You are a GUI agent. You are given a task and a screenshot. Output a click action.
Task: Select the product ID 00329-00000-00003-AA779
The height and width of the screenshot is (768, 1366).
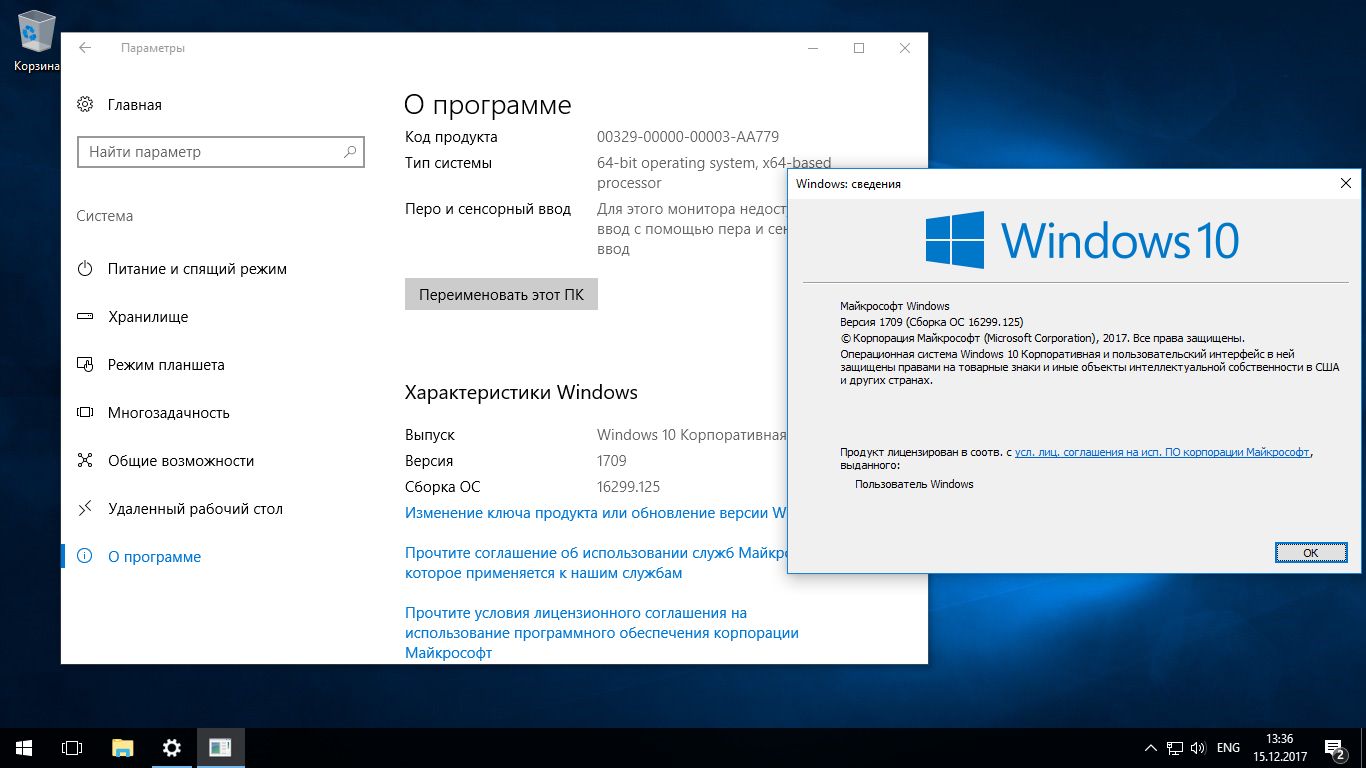[688, 137]
